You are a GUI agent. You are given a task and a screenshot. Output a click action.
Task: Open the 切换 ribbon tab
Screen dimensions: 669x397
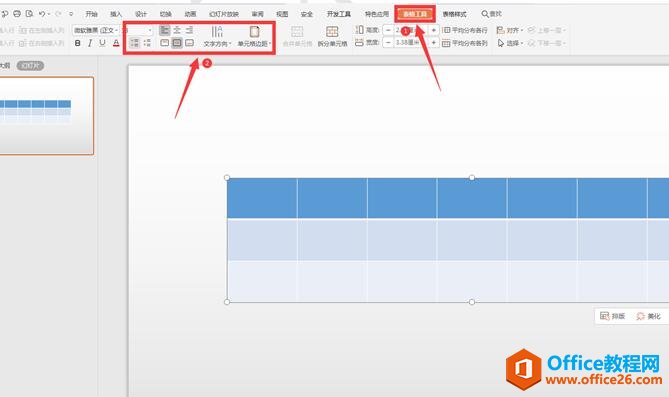coord(166,14)
